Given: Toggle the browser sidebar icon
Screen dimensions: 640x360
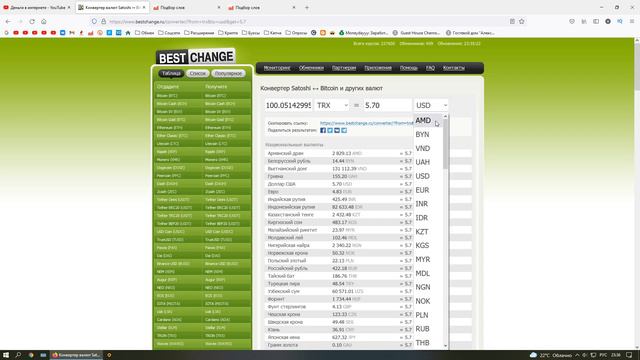Looking at the screenshot, I should point(596,21).
